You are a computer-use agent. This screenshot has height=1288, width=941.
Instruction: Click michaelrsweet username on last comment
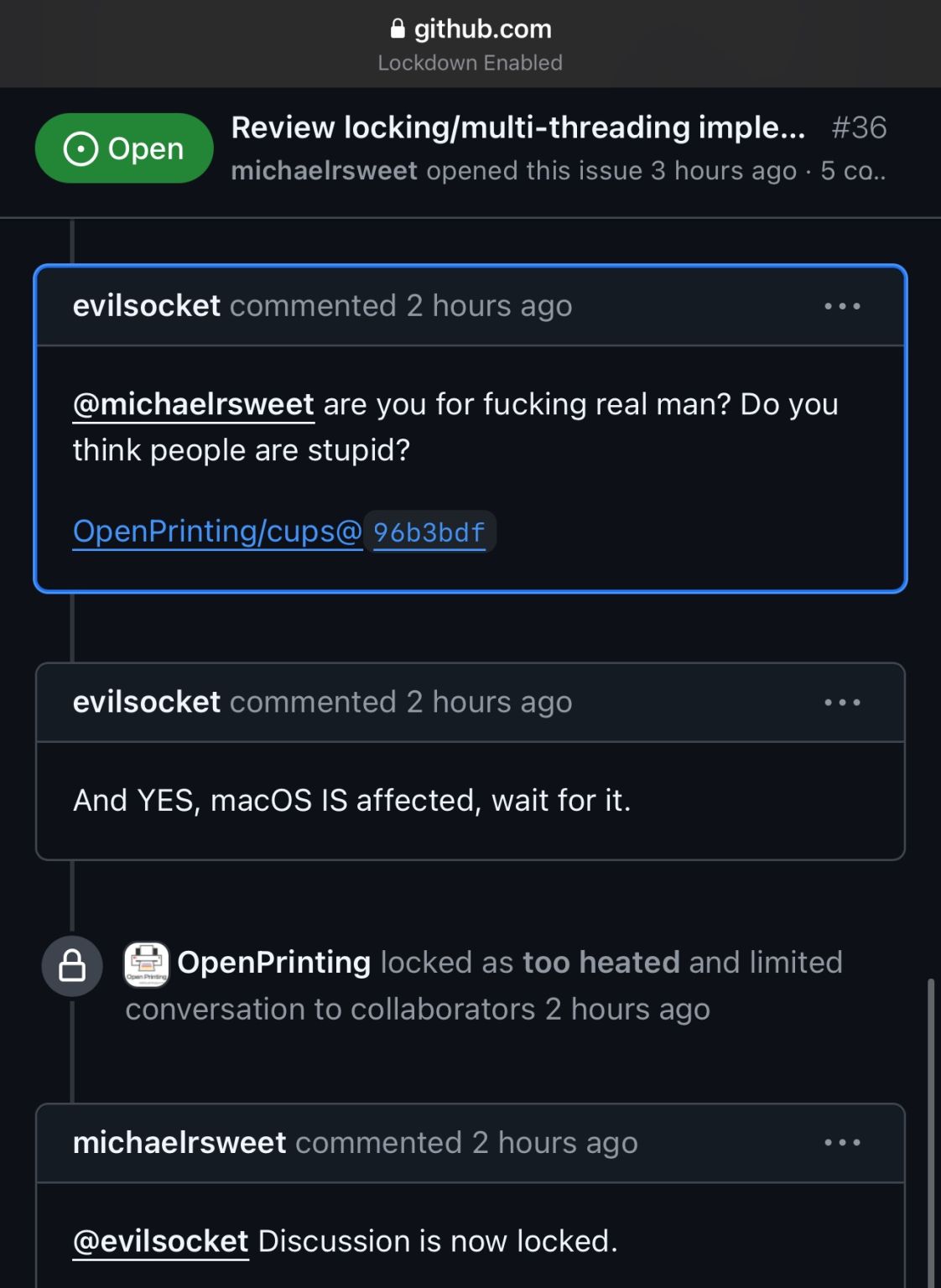pos(179,1143)
